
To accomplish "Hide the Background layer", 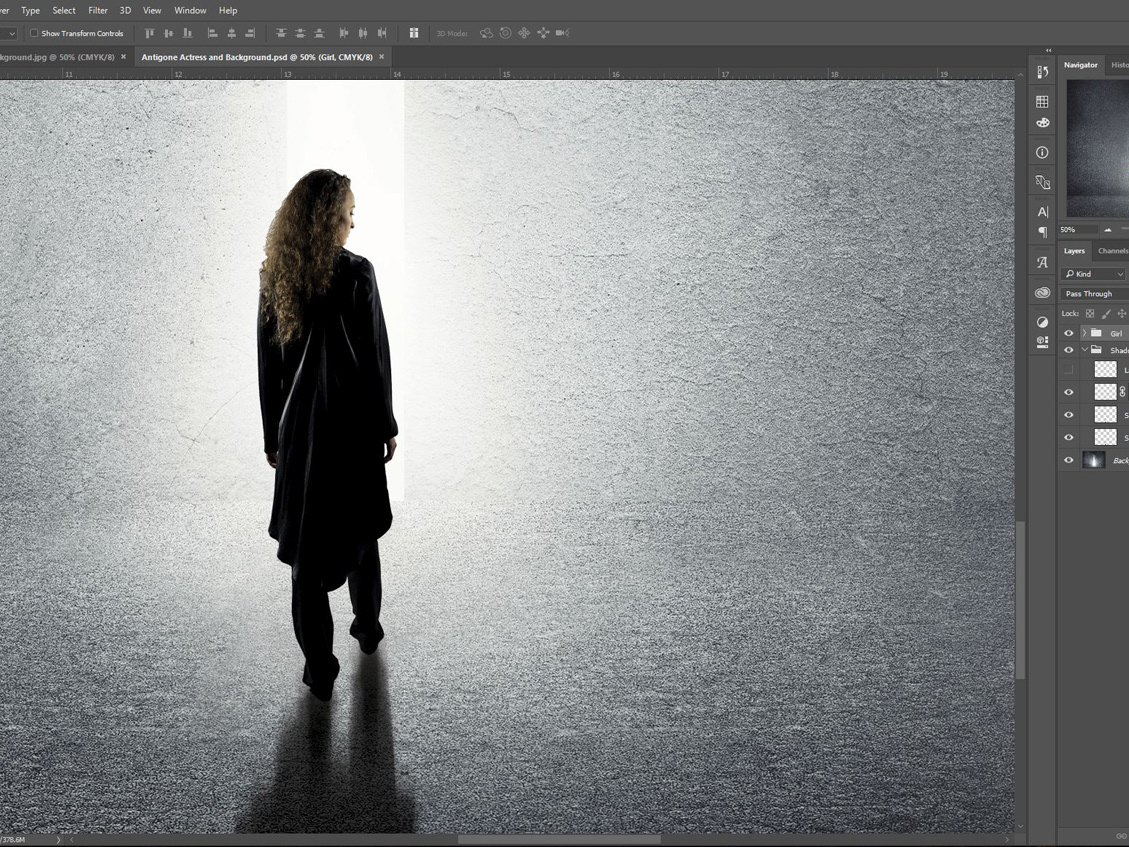I will (1069, 460).
